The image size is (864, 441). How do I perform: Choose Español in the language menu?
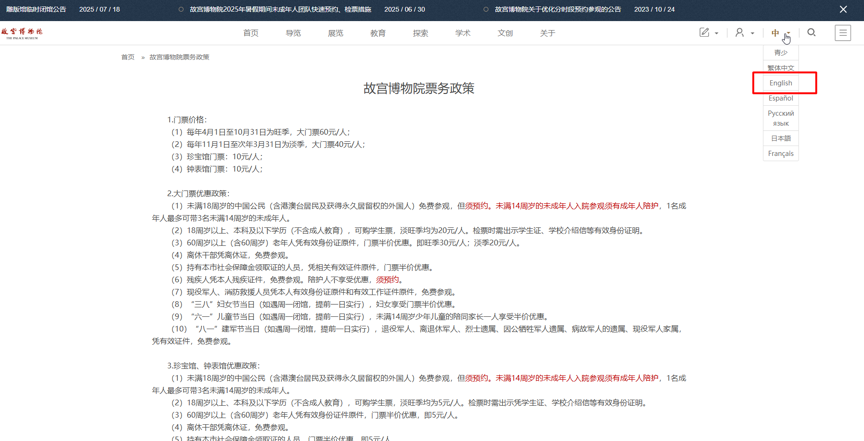coord(780,98)
